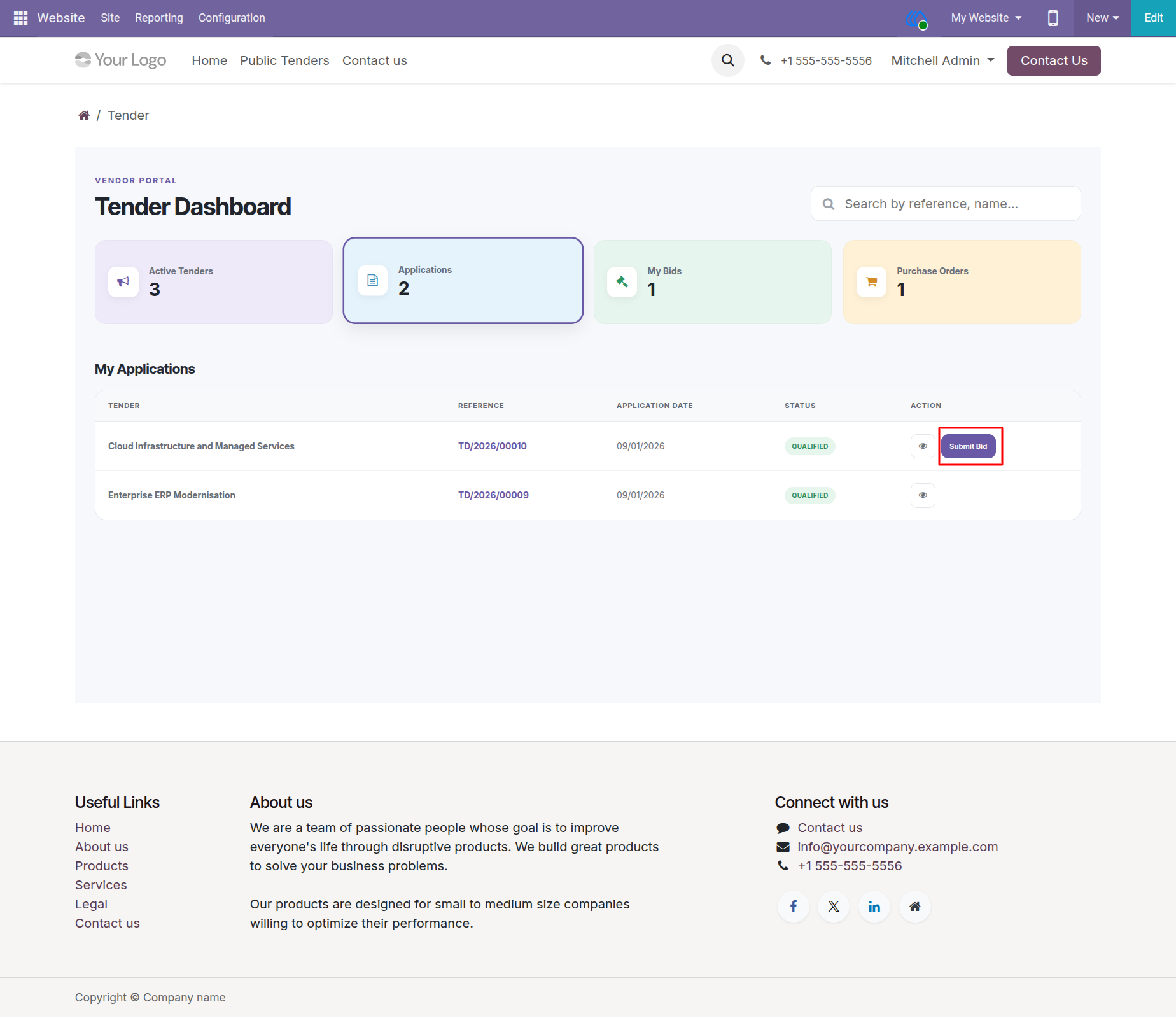Open the Facebook social icon
This screenshot has height=1018, width=1176.
pyautogui.click(x=794, y=907)
